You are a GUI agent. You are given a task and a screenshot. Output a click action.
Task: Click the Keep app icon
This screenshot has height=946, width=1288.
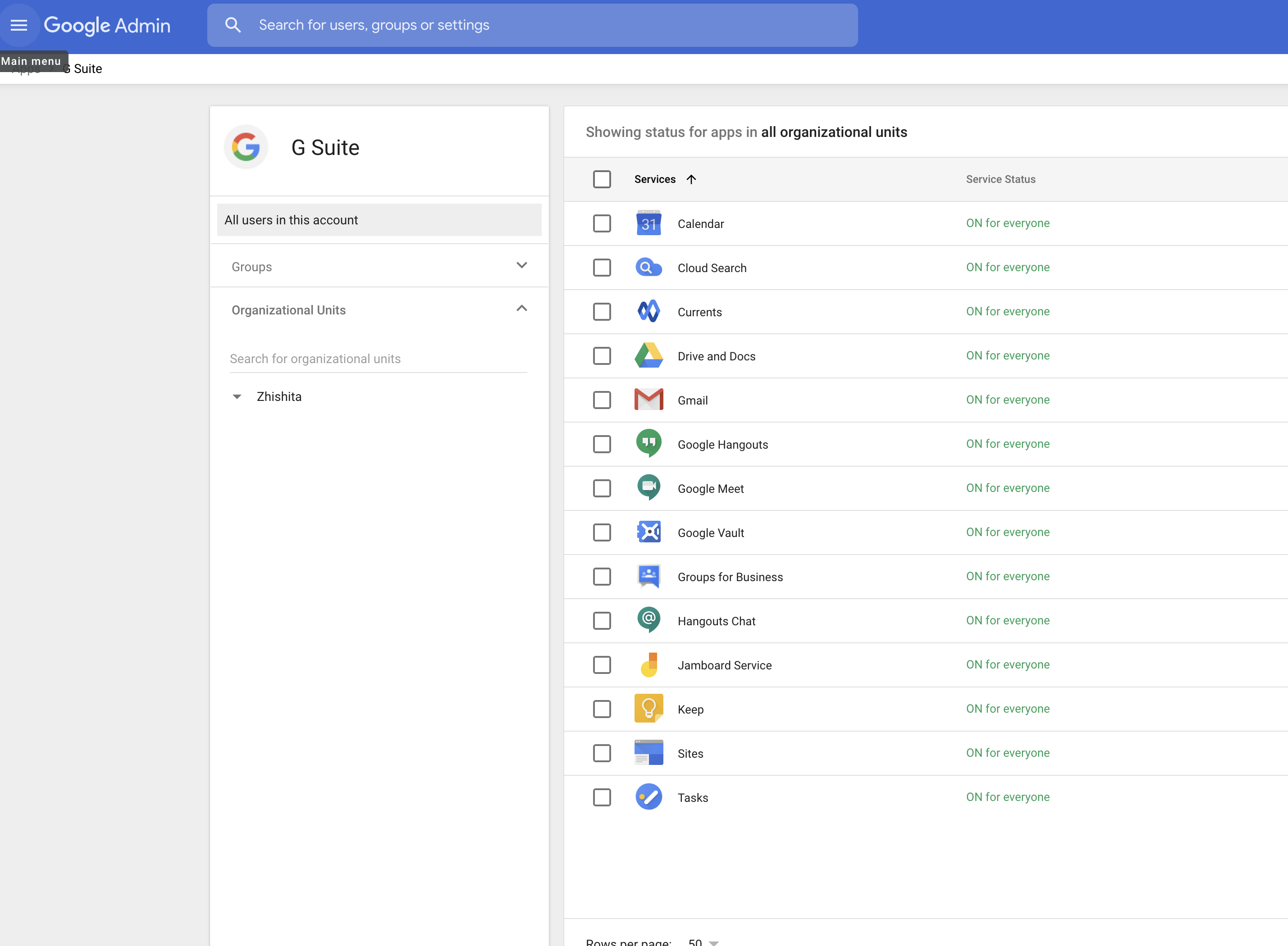pos(648,709)
